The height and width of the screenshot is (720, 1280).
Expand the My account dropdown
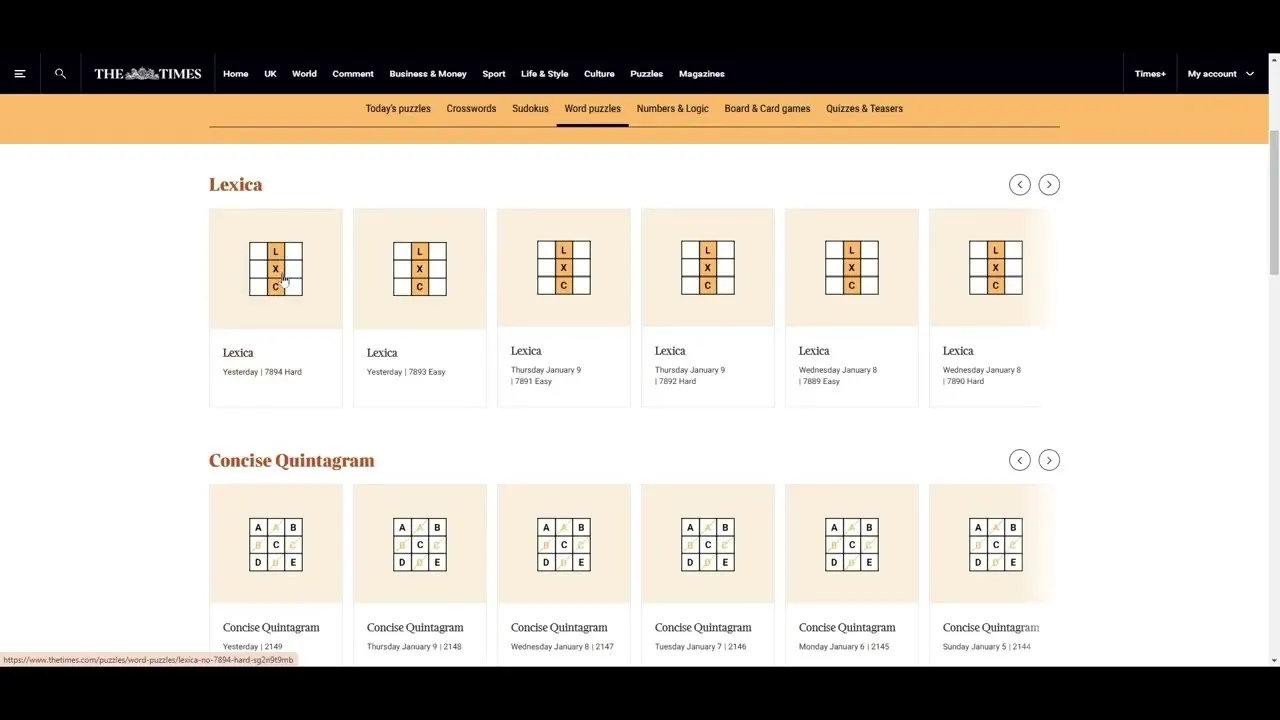(x=1220, y=74)
